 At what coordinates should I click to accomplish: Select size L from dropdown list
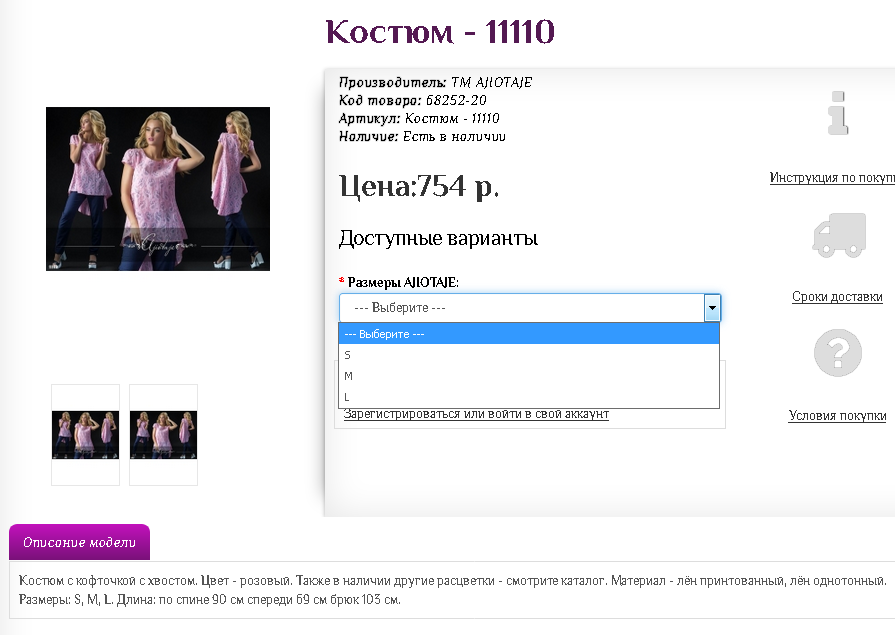pos(529,397)
